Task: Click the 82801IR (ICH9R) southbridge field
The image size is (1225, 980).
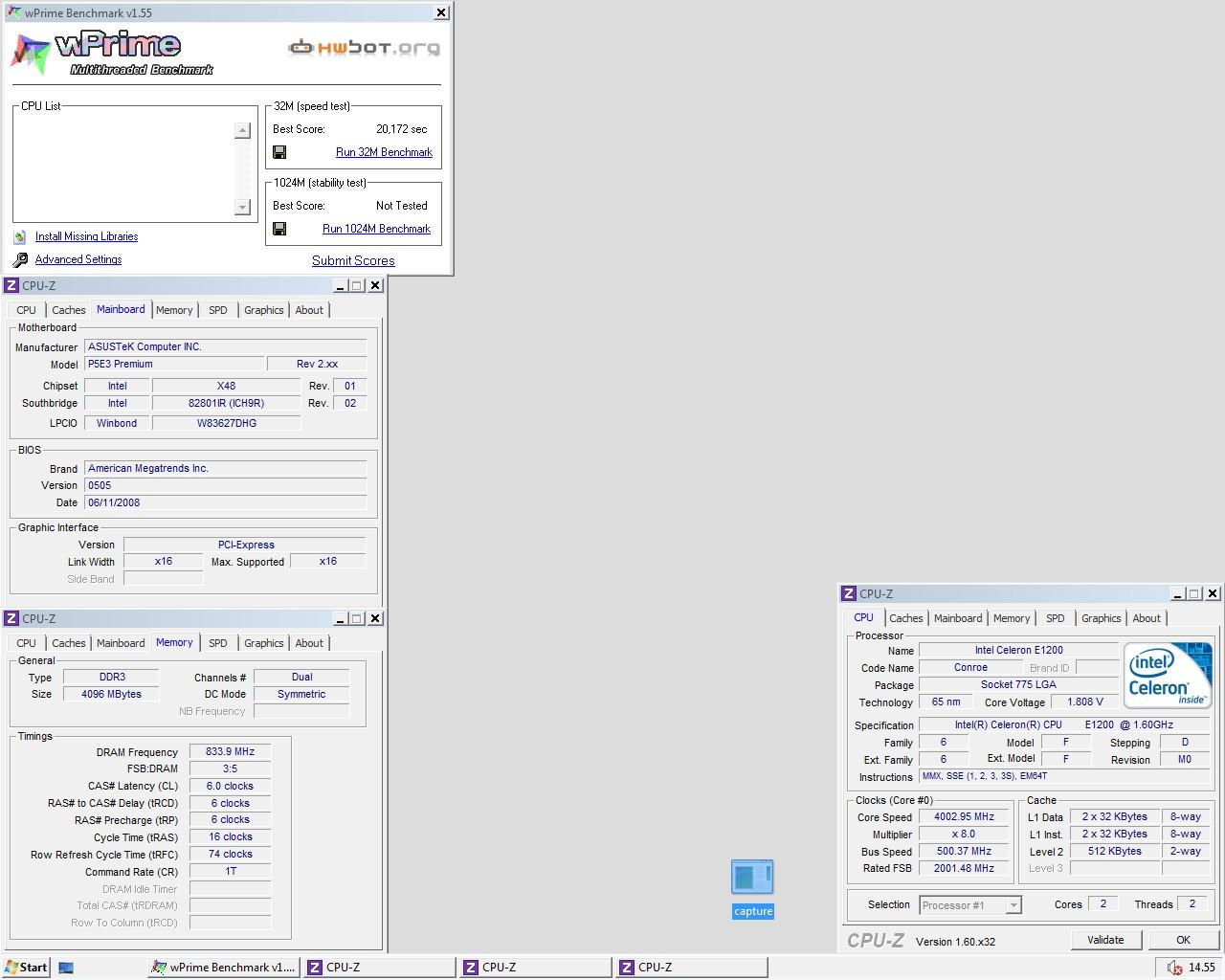Action: coord(226,403)
